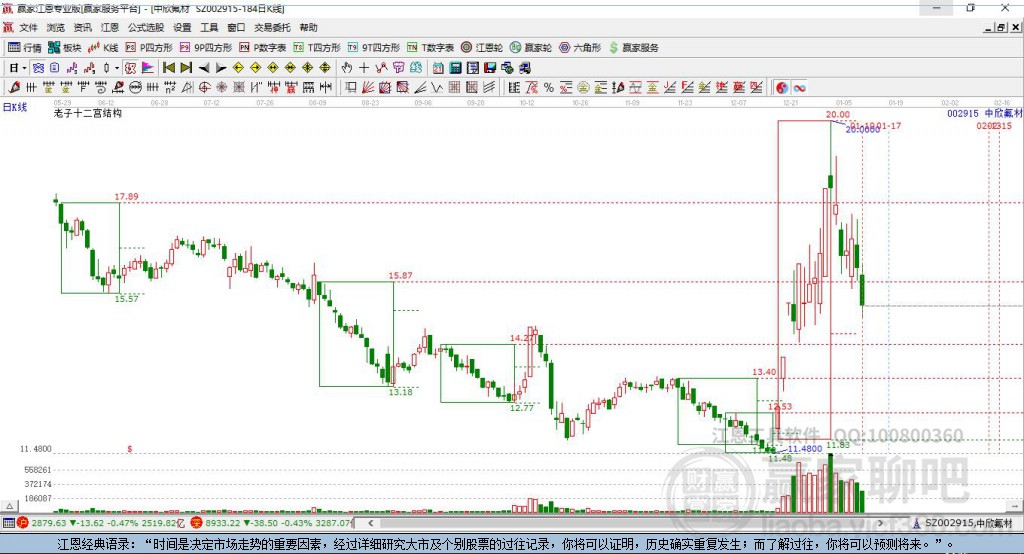Click the up-arrow button at volume panel corner
The width and height of the screenshot is (1024, 554).
(9, 506)
